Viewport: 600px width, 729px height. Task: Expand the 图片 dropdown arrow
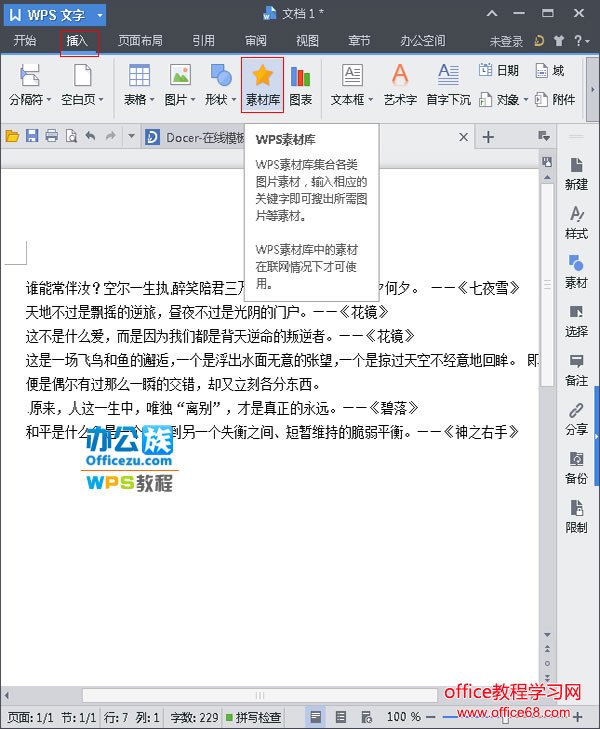[192, 99]
